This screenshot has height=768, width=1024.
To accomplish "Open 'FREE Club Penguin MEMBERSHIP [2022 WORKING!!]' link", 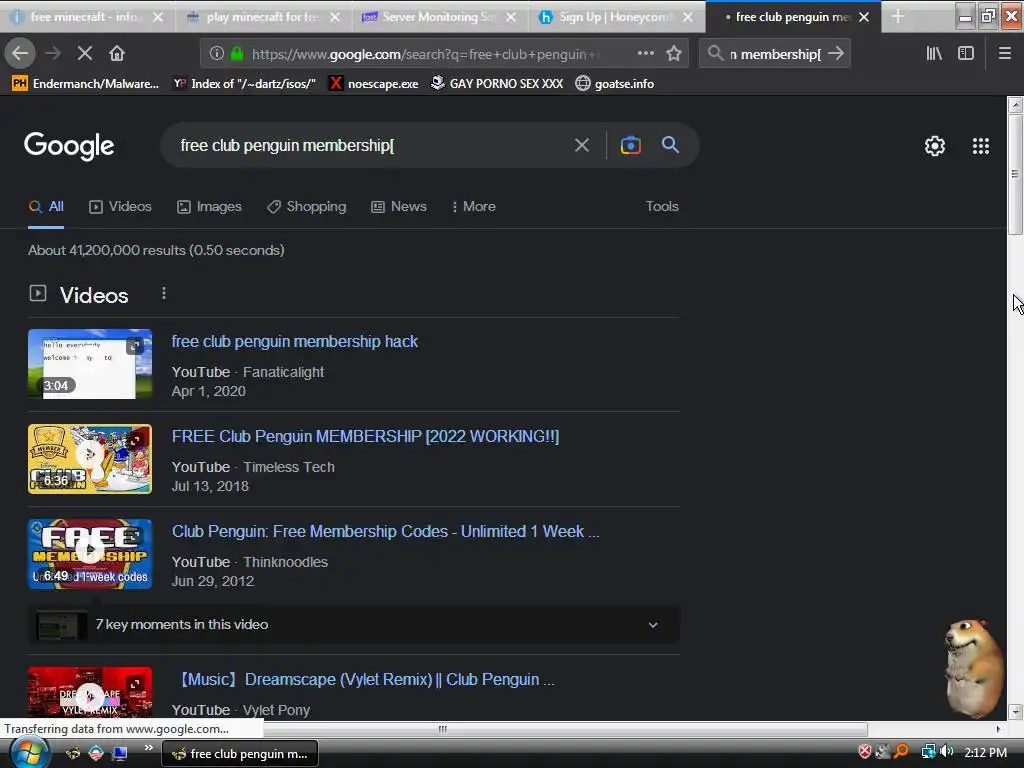I will [365, 436].
